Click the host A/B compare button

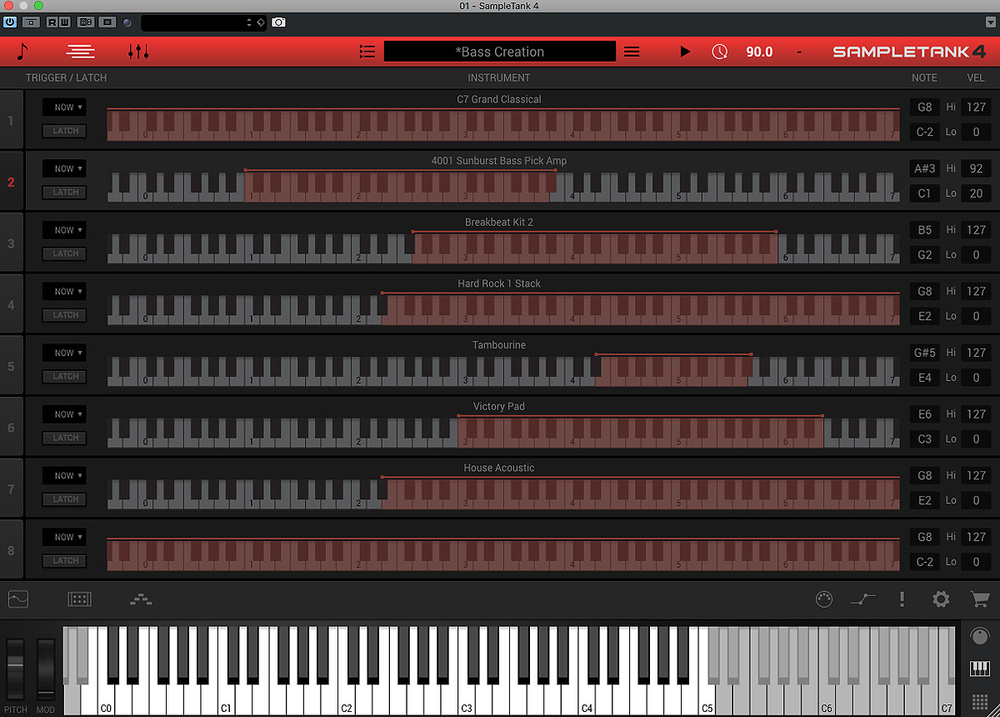click(85, 22)
